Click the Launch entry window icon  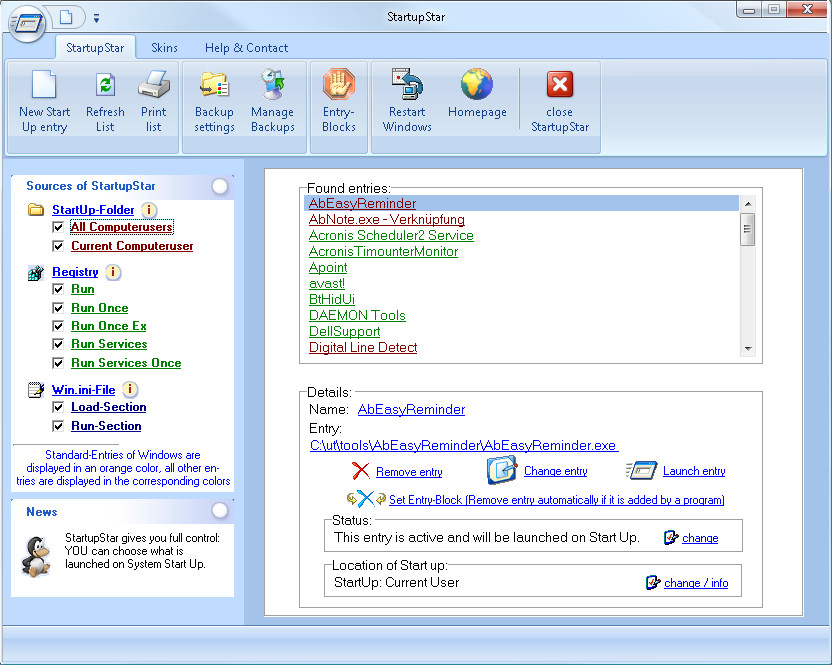point(642,470)
